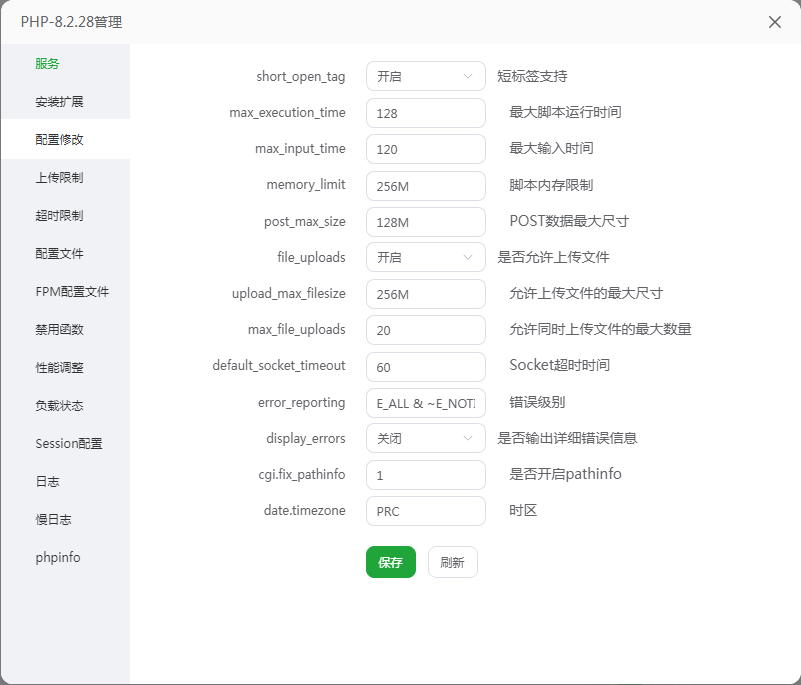Open the Session配置 tab
This screenshot has height=685, width=801.
coord(69,444)
